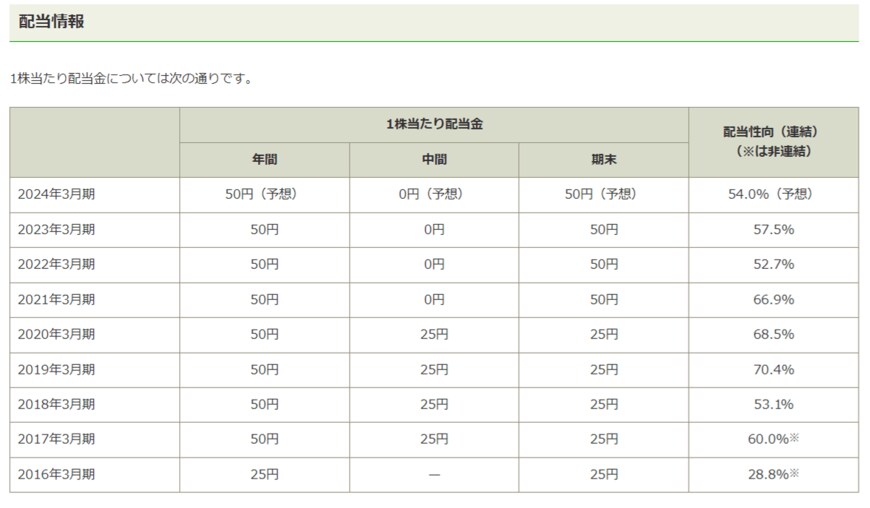This screenshot has height=508, width=870.
Task: Click the 2019年3月期 row label
Action: click(56, 370)
